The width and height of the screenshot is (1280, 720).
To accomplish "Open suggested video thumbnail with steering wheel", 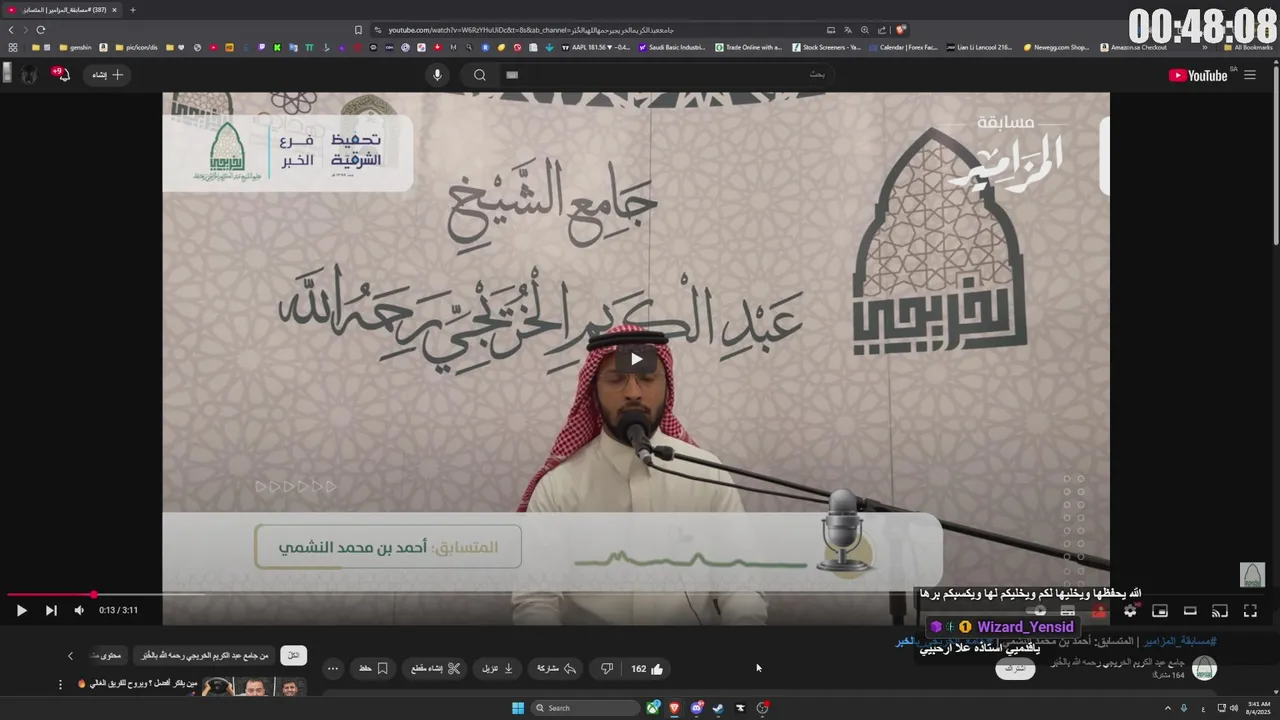I will (254, 688).
